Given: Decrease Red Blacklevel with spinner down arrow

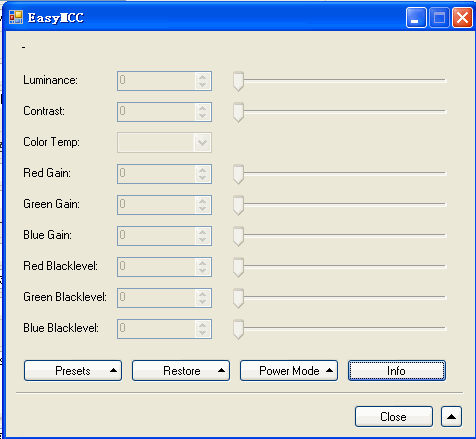Looking at the screenshot, I should tap(202, 271).
